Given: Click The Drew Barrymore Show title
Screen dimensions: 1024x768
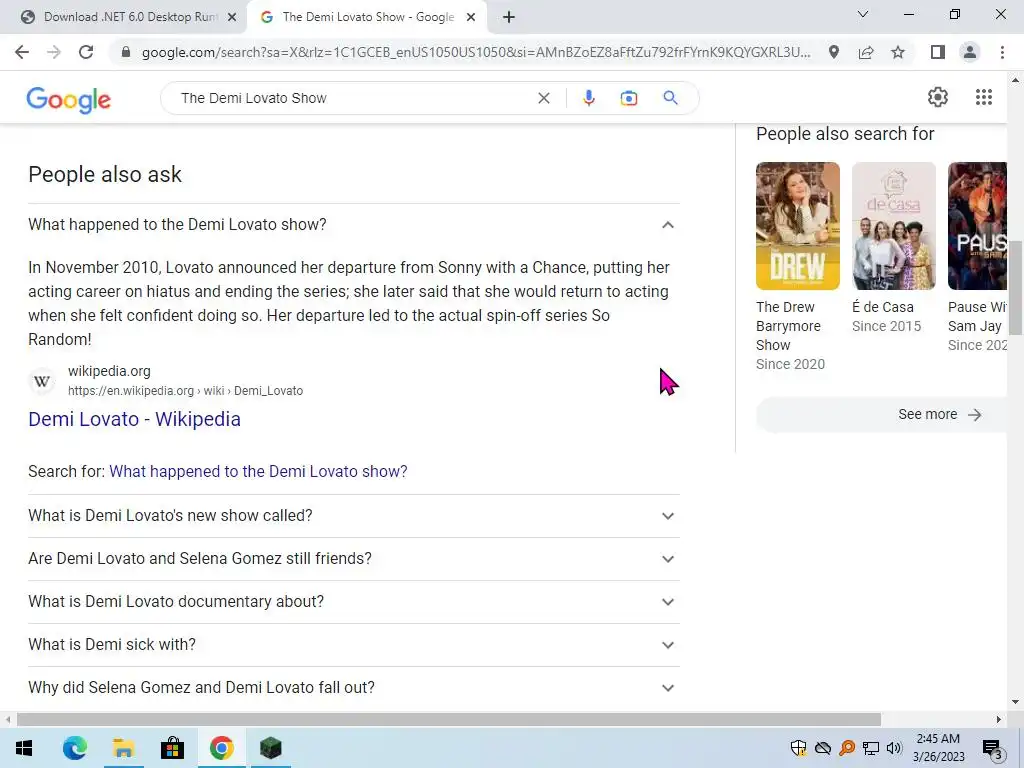Looking at the screenshot, I should (788, 326).
